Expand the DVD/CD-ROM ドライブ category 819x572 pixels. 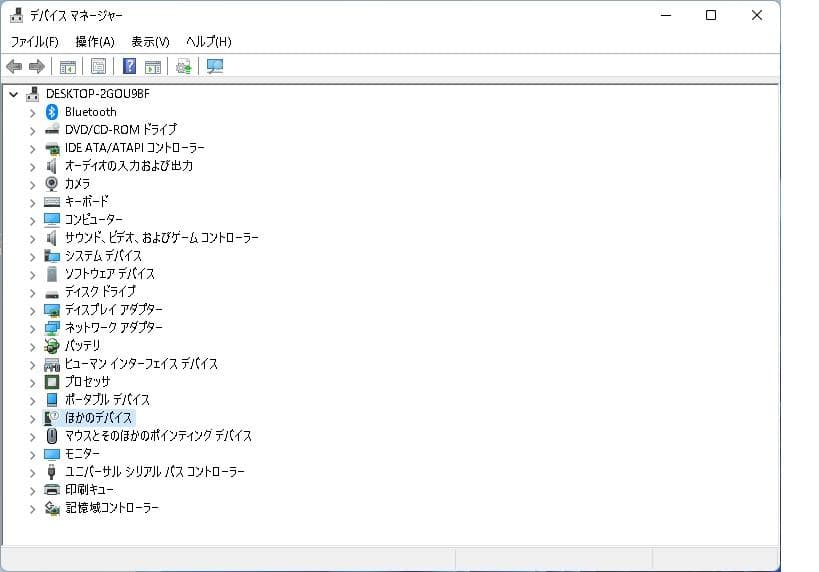[x=32, y=130]
